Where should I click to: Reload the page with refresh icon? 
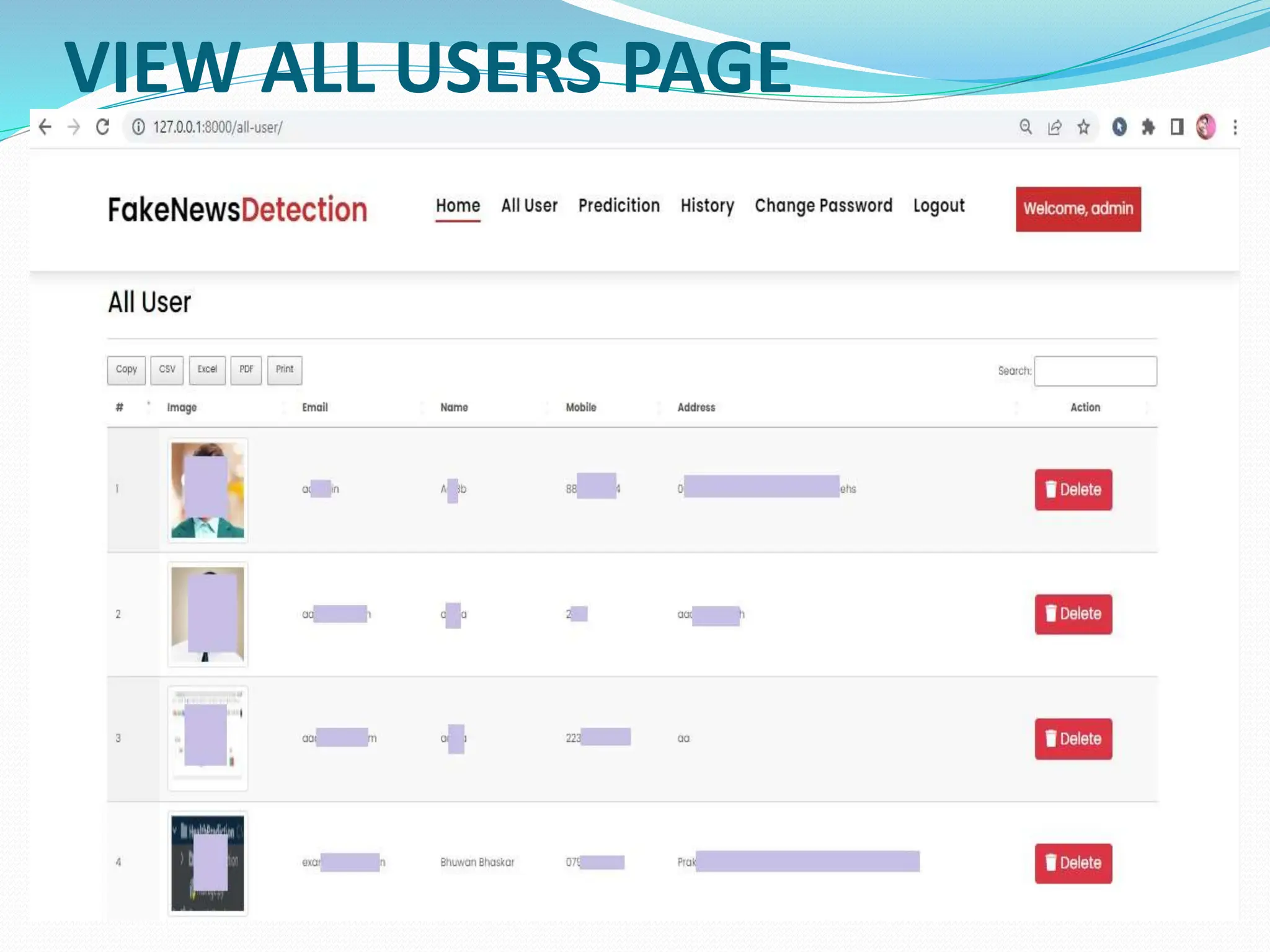tap(103, 127)
